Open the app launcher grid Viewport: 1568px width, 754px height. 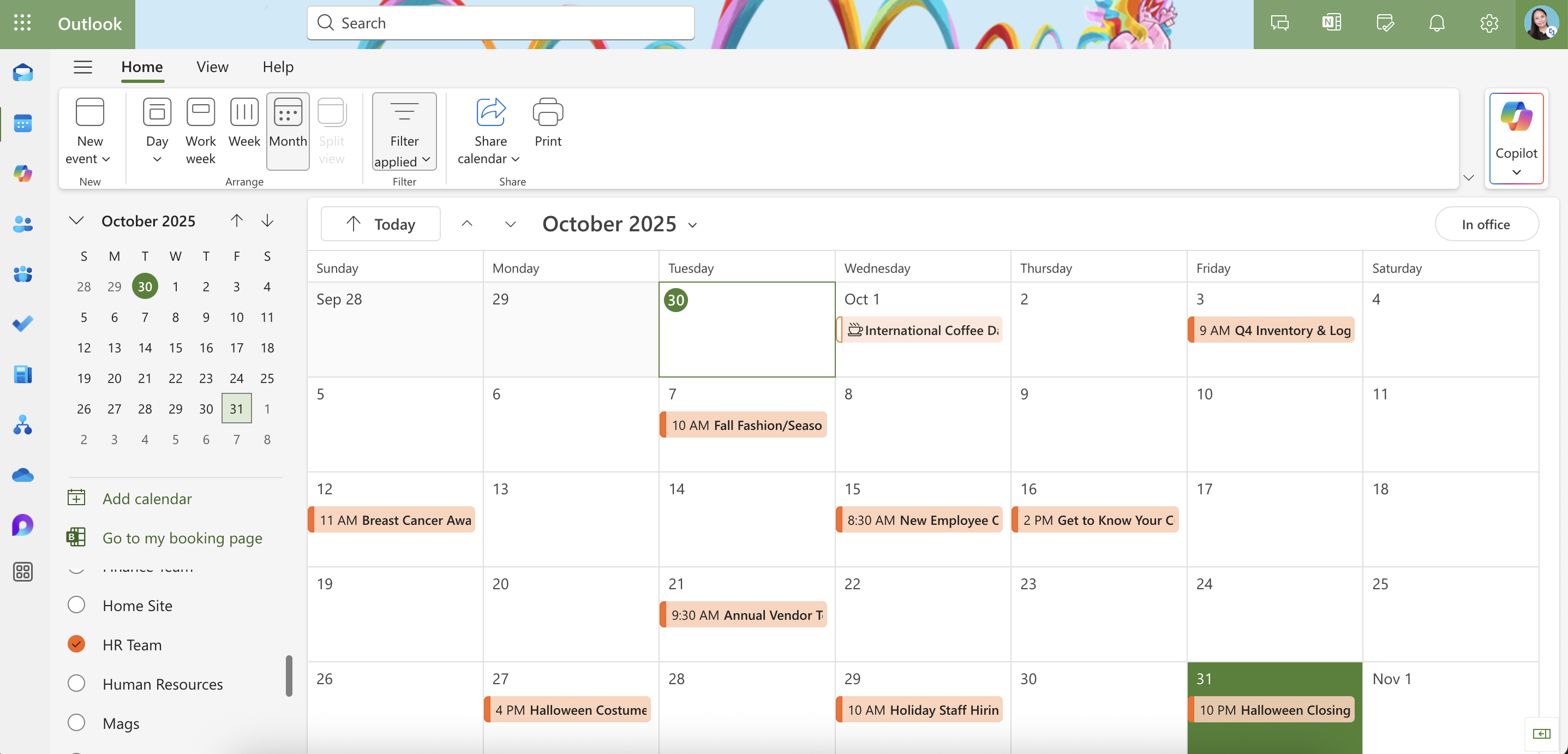[22, 23]
